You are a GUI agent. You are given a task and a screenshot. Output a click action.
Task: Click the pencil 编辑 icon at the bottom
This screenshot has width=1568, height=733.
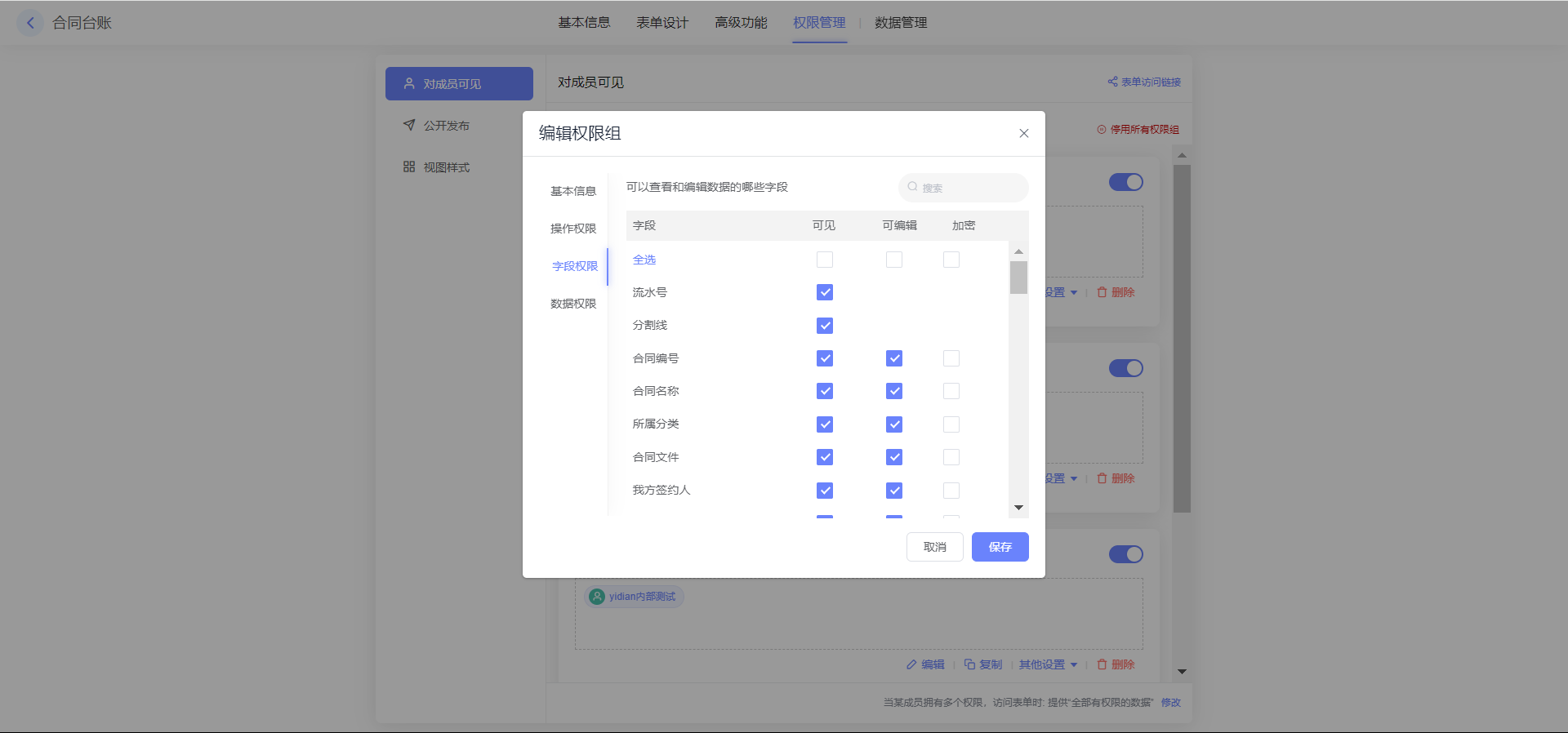(x=911, y=664)
